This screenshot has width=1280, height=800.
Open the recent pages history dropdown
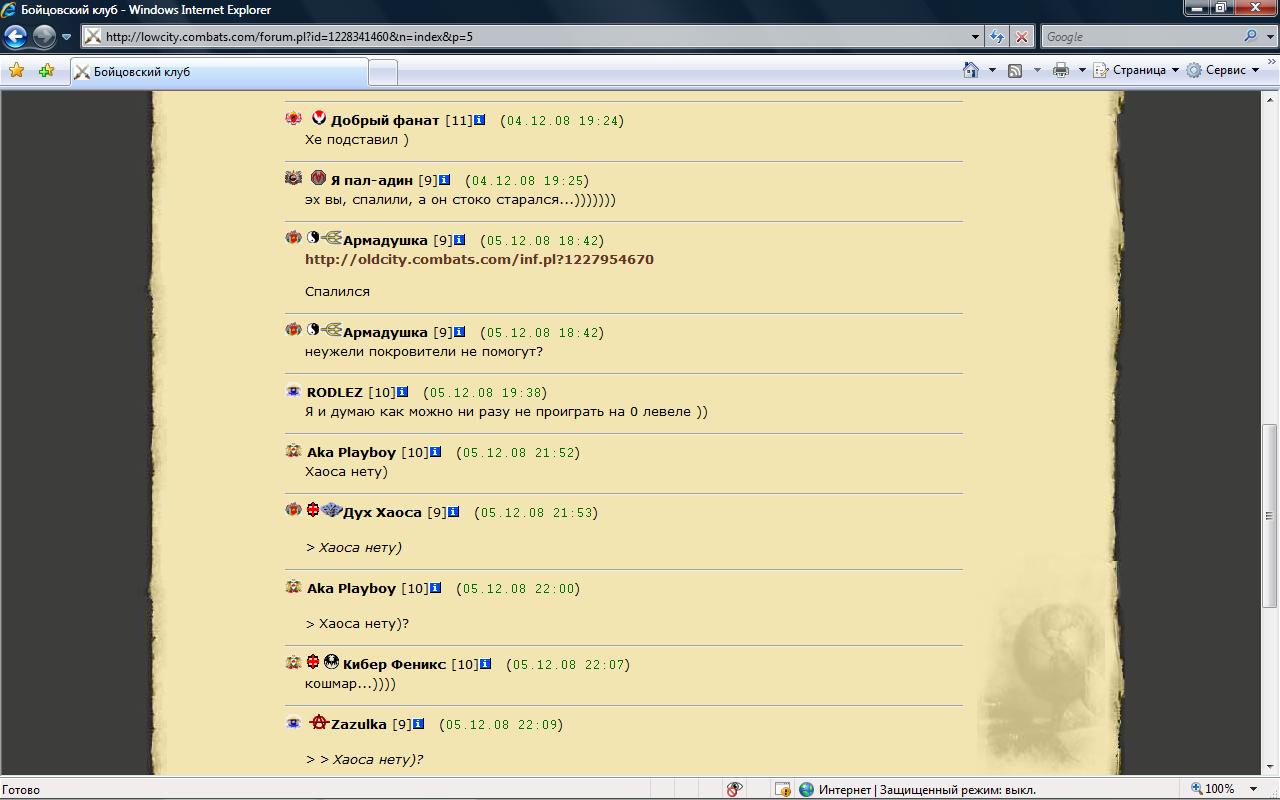pos(66,37)
